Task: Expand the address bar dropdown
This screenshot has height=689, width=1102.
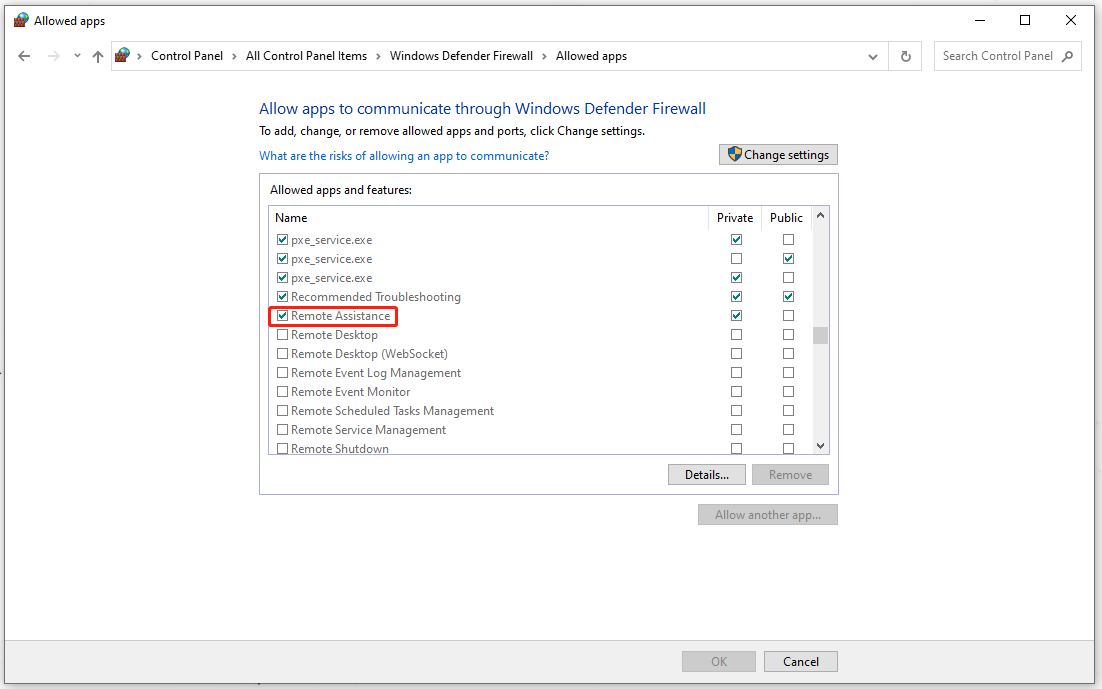Action: point(872,56)
